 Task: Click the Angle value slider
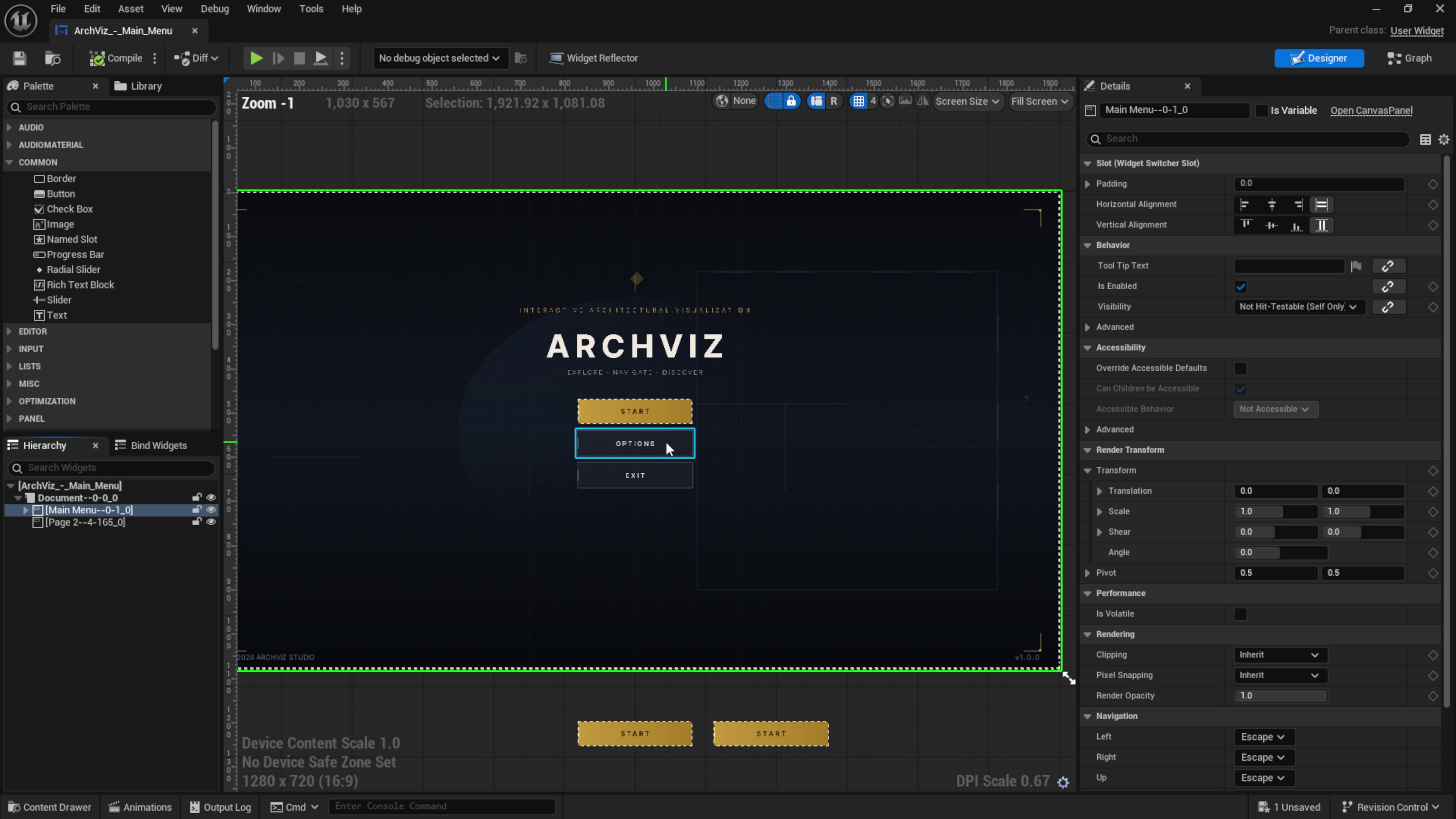click(1280, 552)
